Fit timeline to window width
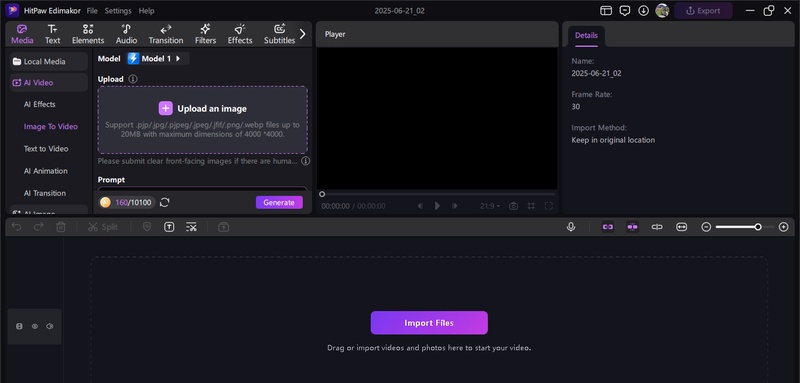The image size is (800, 383). point(682,227)
